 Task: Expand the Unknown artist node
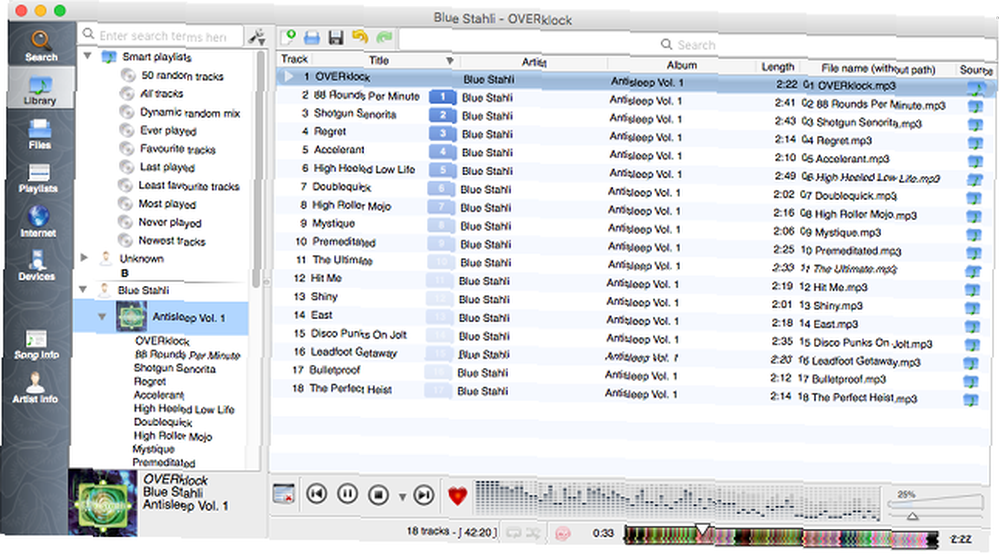[x=84, y=257]
